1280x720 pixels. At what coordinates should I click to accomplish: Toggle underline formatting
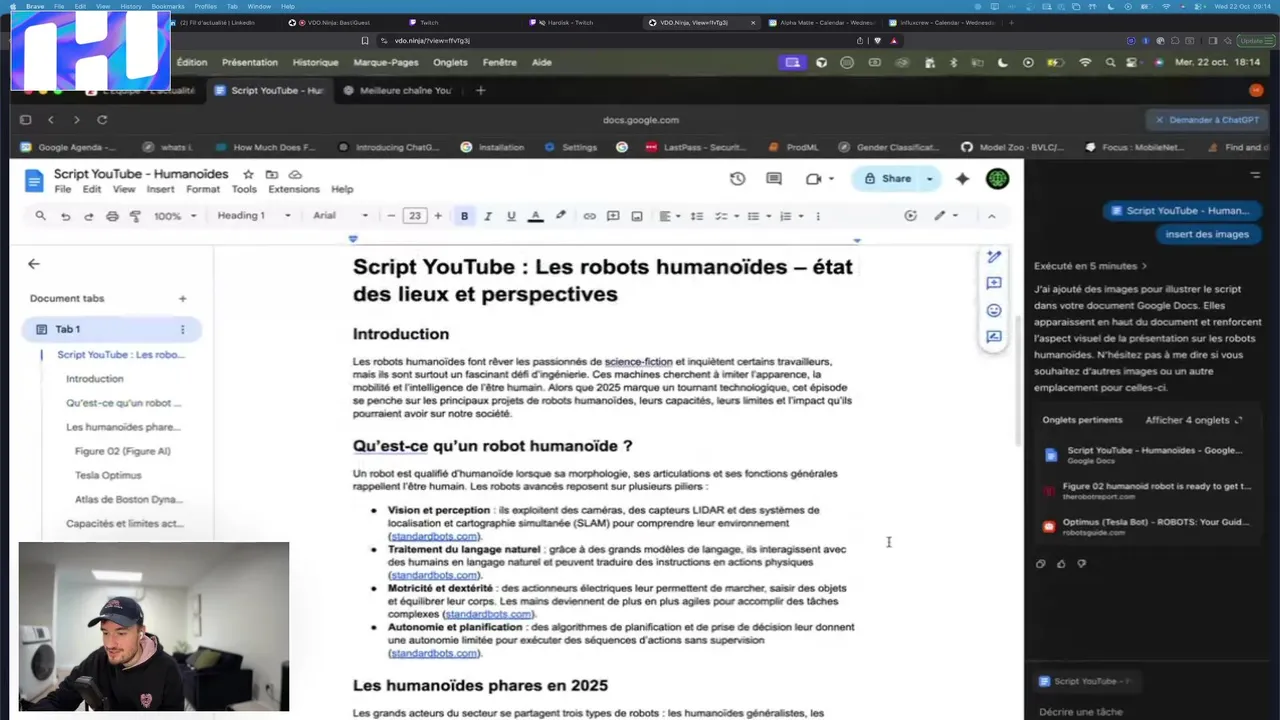(511, 216)
